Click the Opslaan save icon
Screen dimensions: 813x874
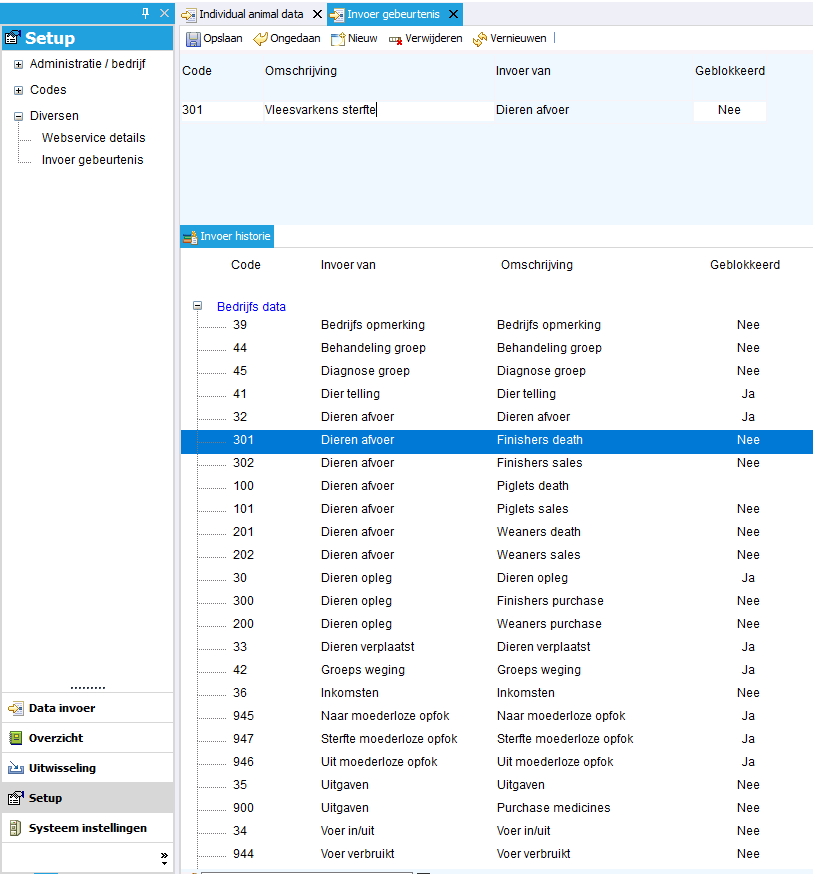click(x=193, y=39)
